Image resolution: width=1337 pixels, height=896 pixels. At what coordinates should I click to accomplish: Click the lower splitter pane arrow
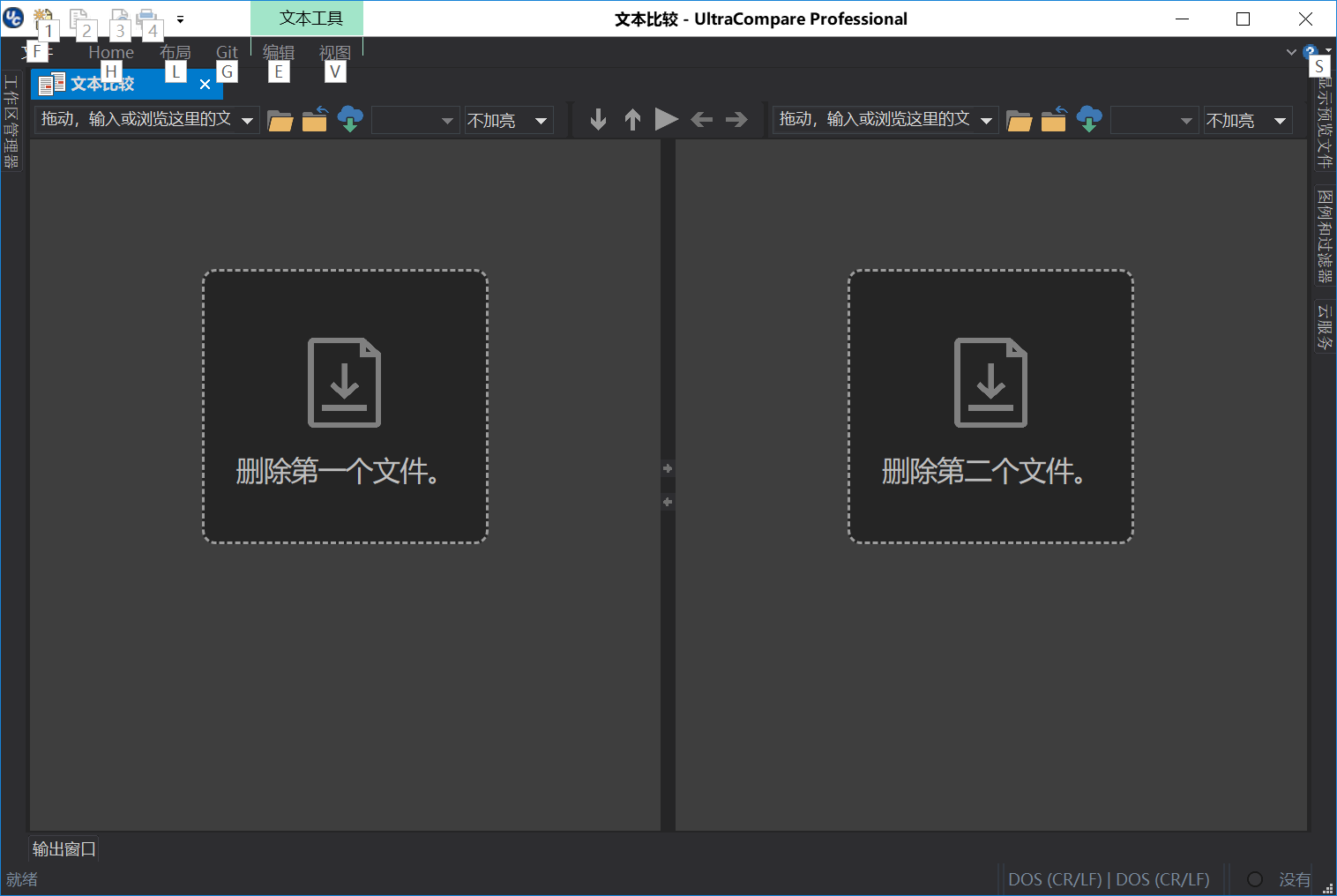[668, 502]
